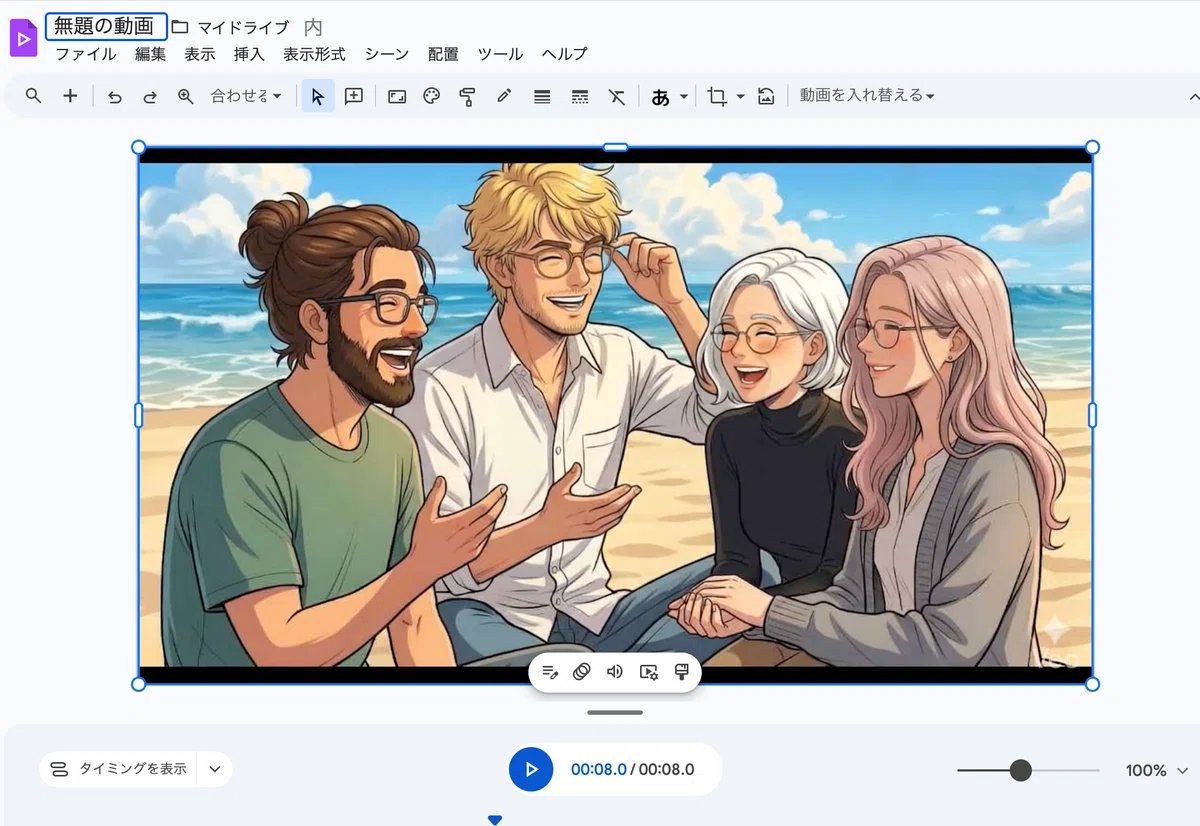Click the reset image icon in toolbar

tap(766, 96)
